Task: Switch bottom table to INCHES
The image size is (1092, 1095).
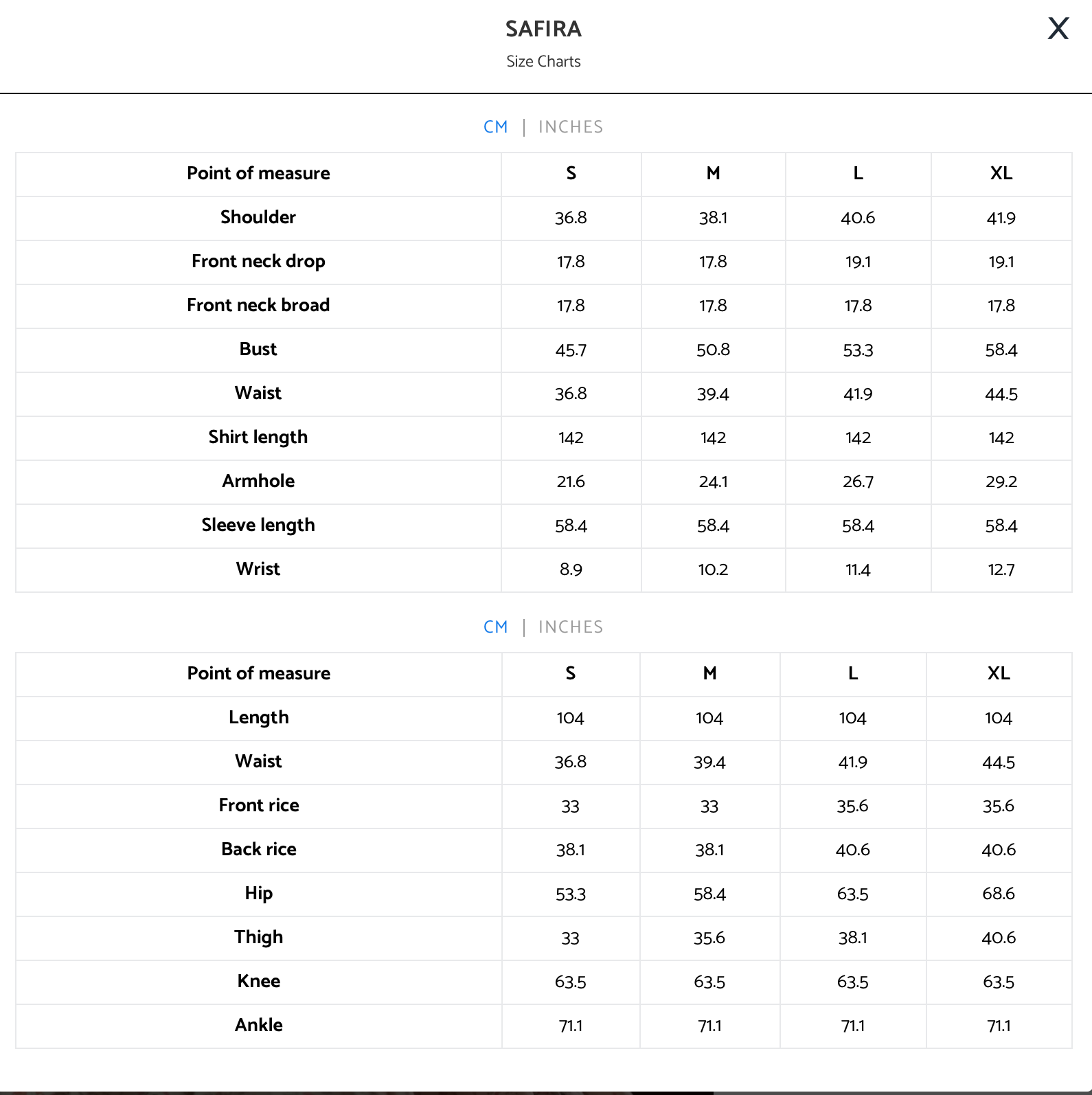Action: pyautogui.click(x=571, y=627)
